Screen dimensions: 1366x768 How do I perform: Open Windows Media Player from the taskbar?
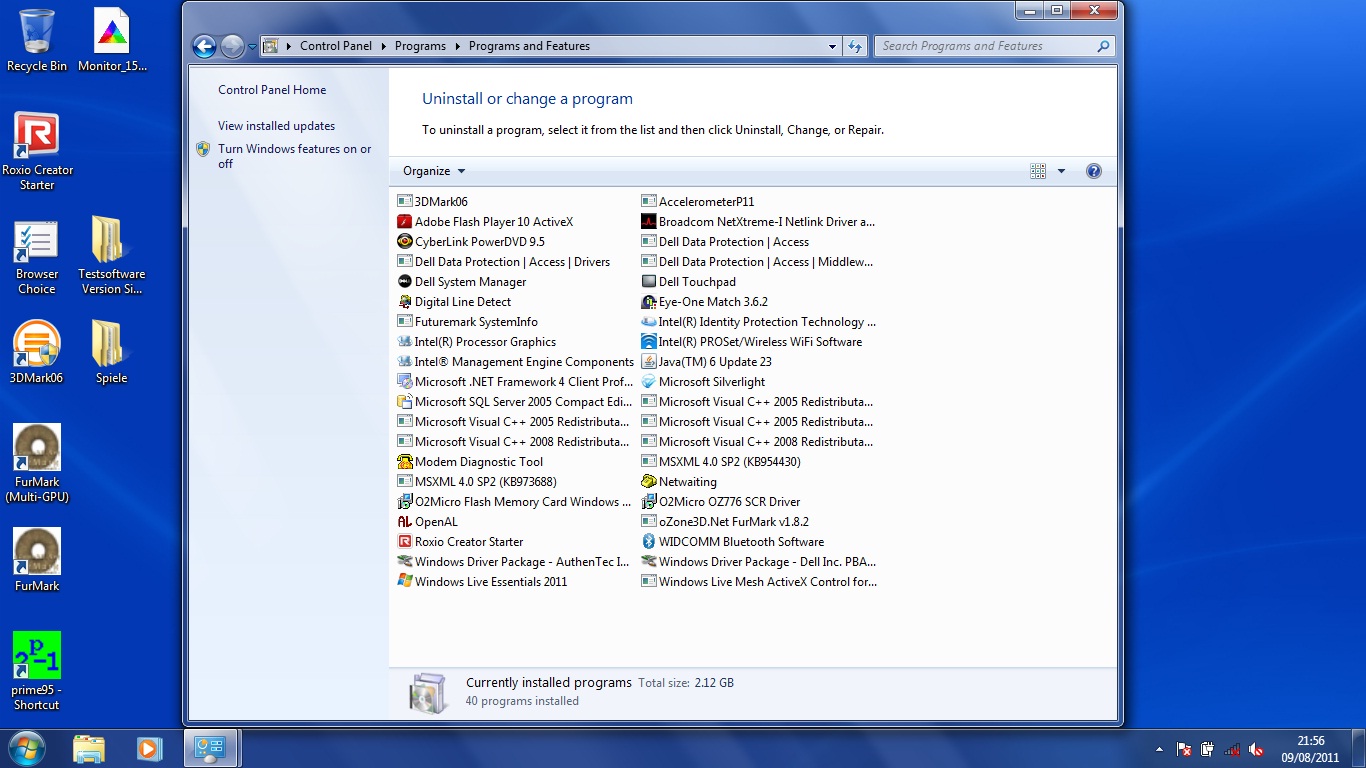coord(149,748)
